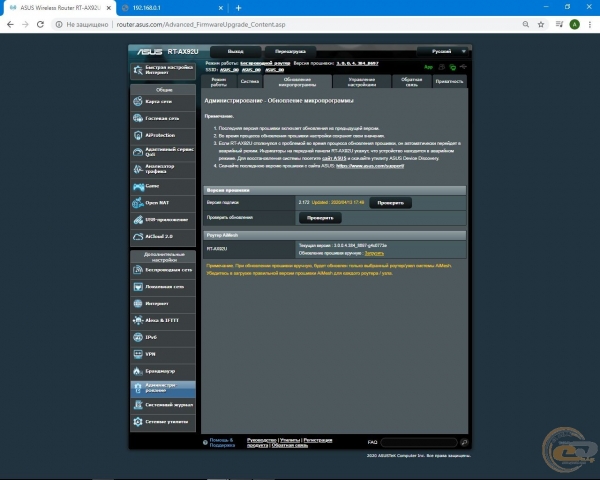Switch to the 'Управление настройками' tab
Screen dimensions: 600x480
pos(362,82)
